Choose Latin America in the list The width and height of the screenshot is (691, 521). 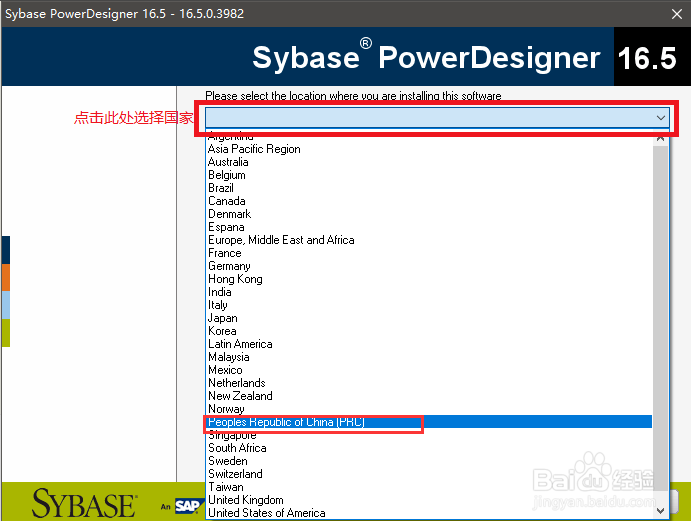pyautogui.click(x=430, y=344)
